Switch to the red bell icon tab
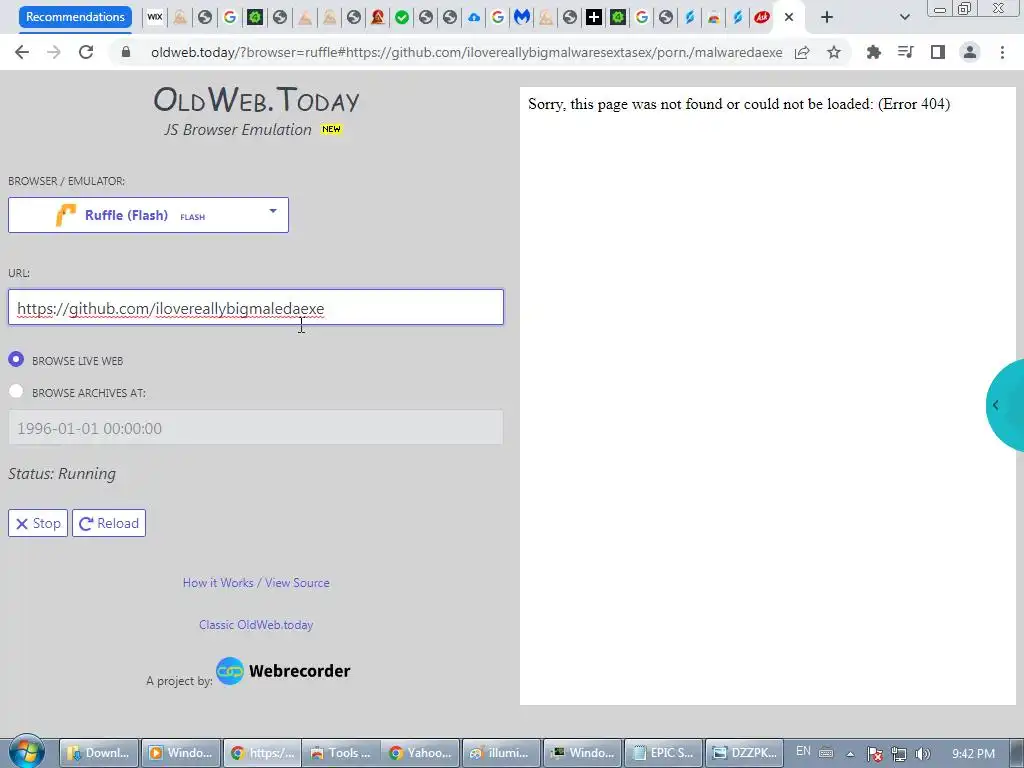Viewport: 1024px width, 768px height. (x=377, y=17)
